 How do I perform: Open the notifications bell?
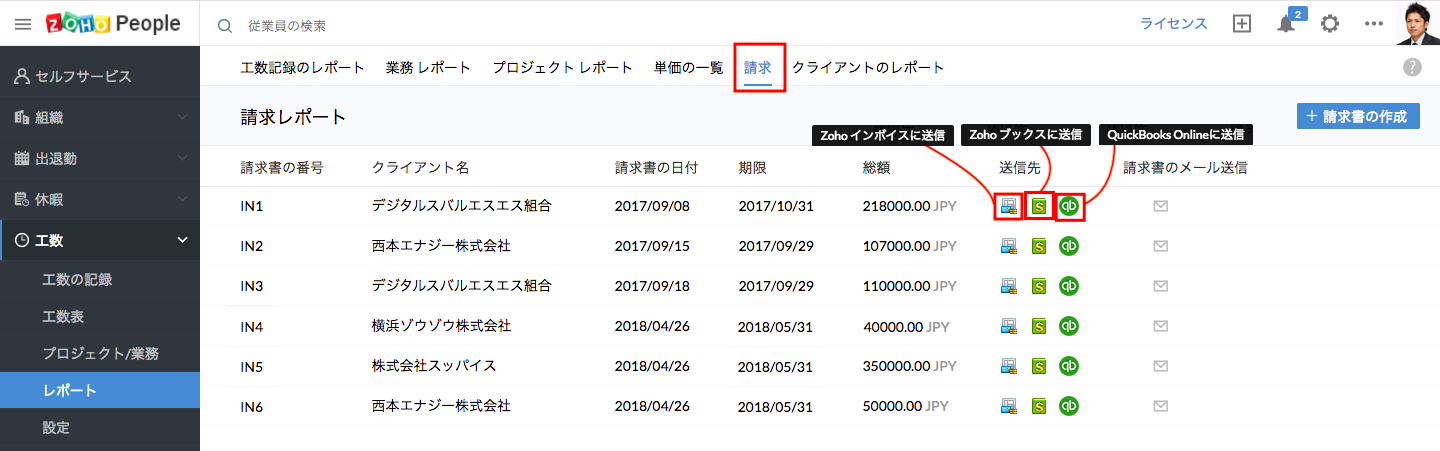click(1286, 25)
